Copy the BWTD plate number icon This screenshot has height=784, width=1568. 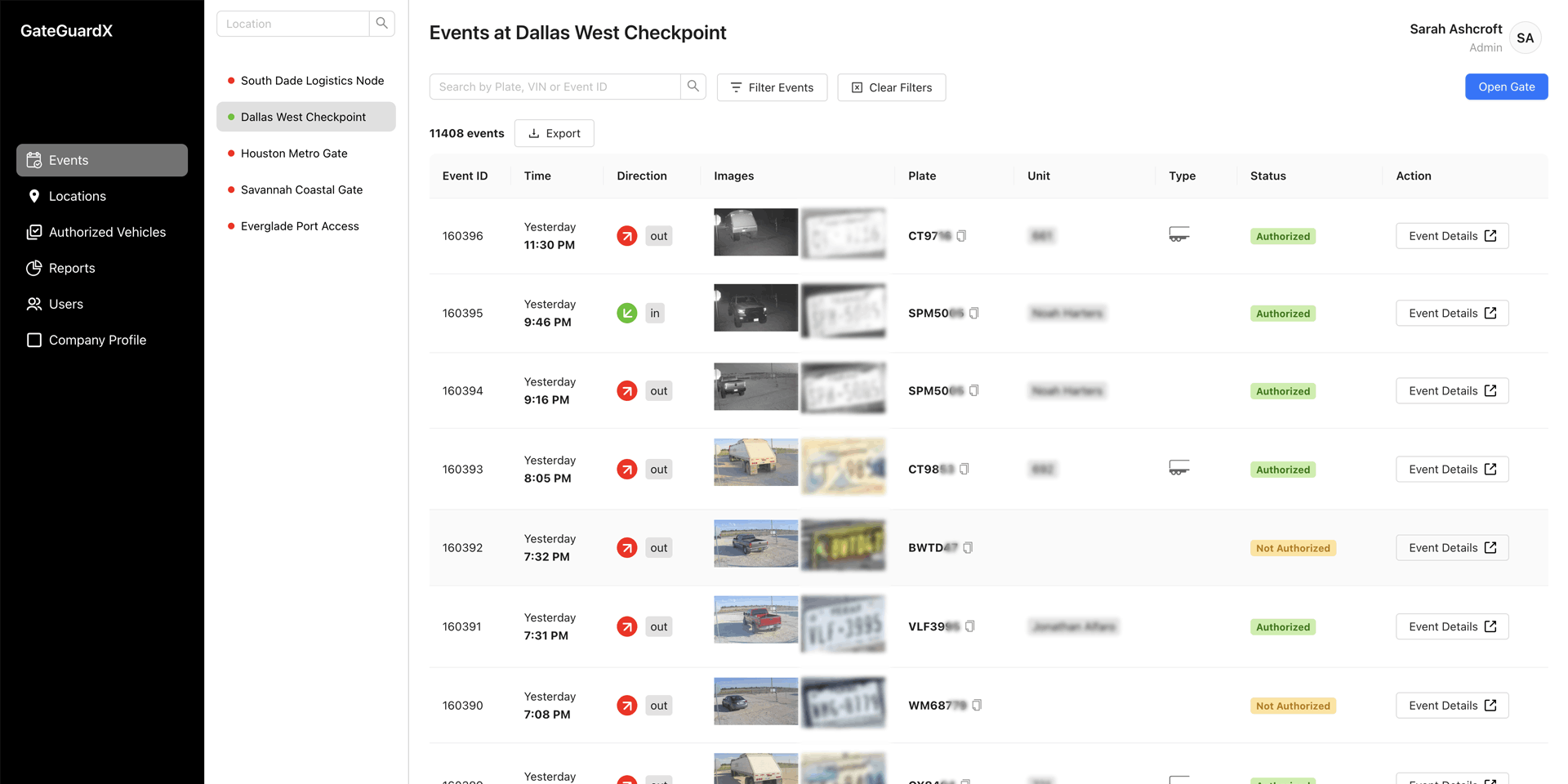(968, 548)
